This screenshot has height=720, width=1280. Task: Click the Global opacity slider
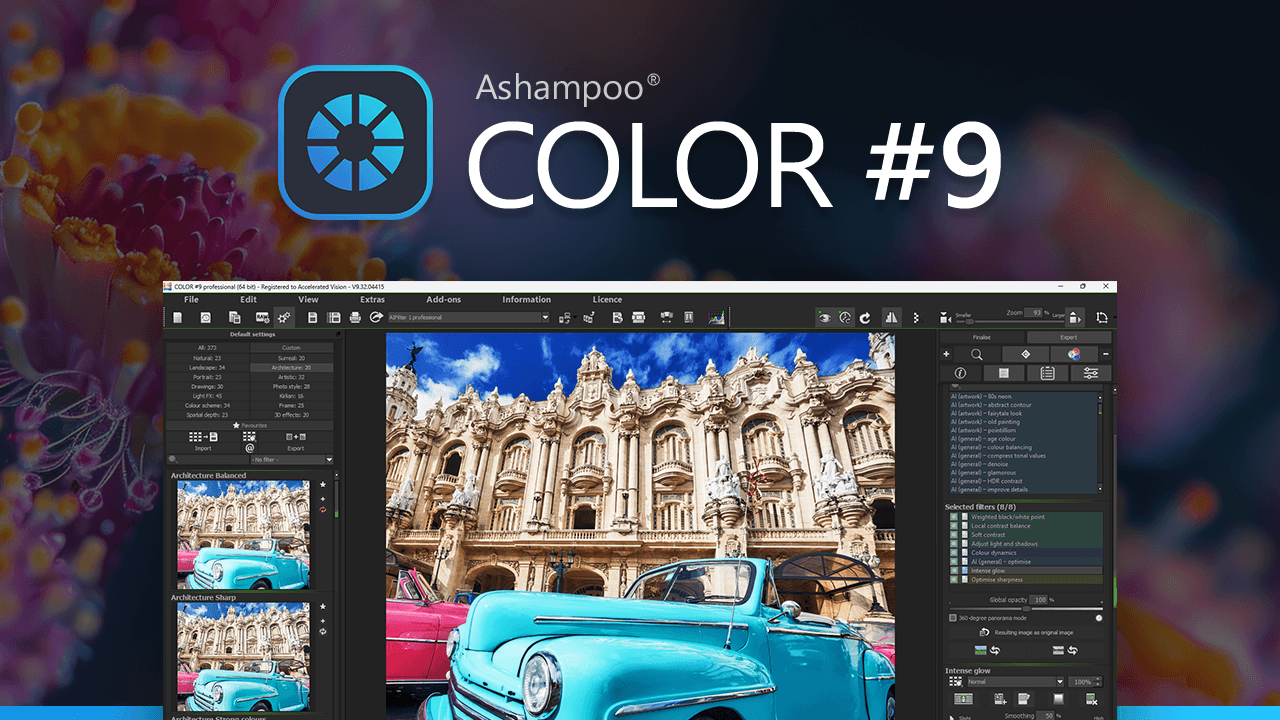click(1025, 608)
